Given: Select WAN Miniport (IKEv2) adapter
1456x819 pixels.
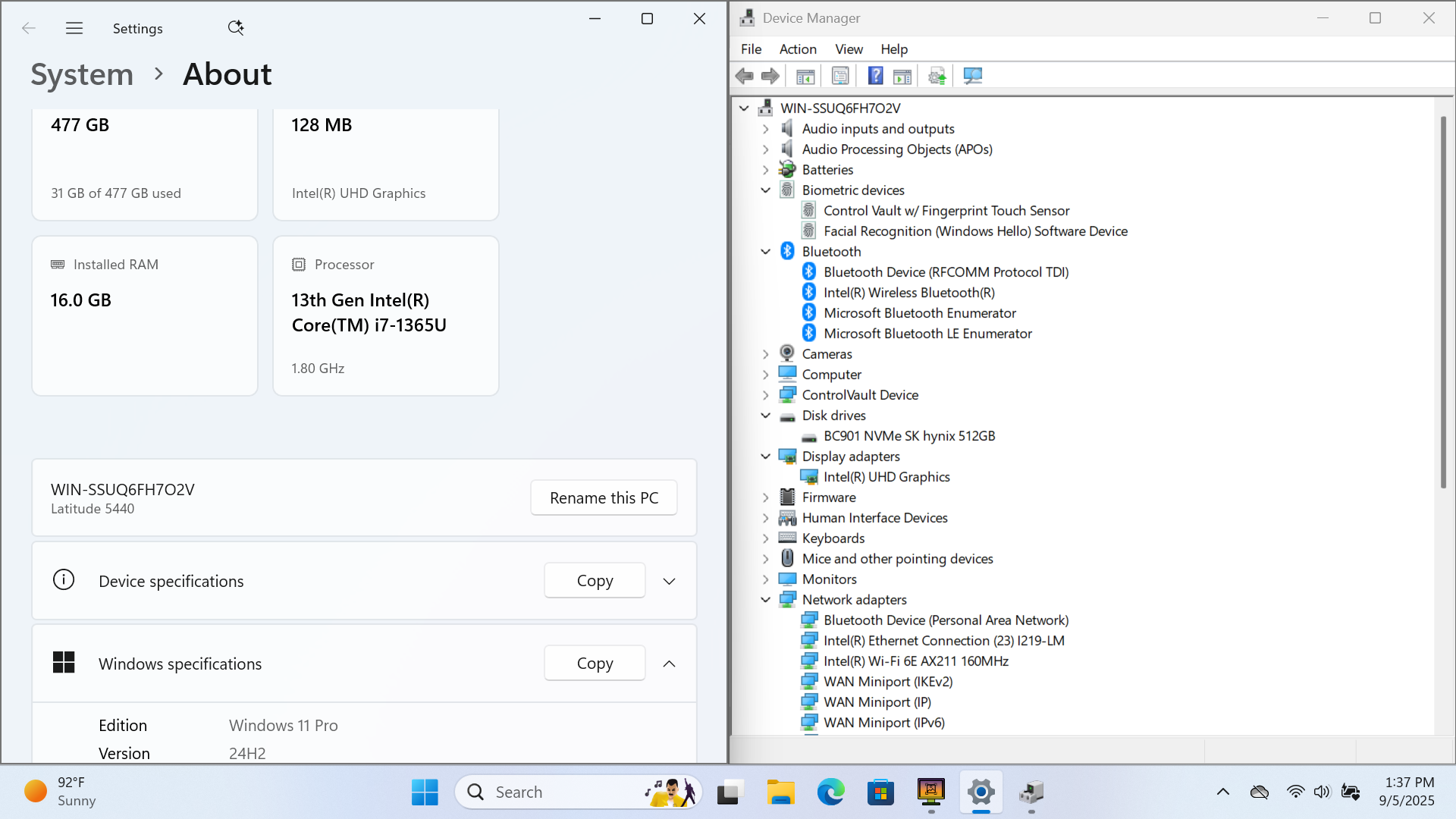Looking at the screenshot, I should pos(888,682).
